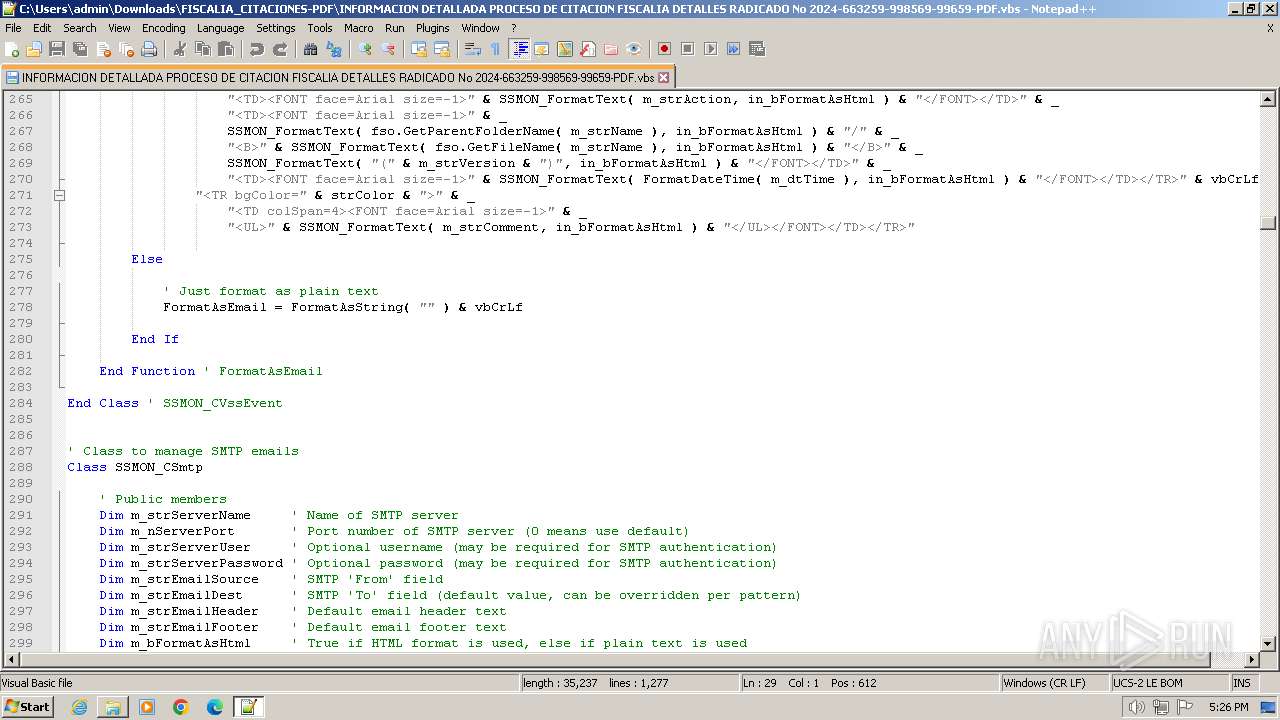Click line 288 'Class SSMON_CSmtp'
The height and width of the screenshot is (720, 1280).
(x=135, y=467)
